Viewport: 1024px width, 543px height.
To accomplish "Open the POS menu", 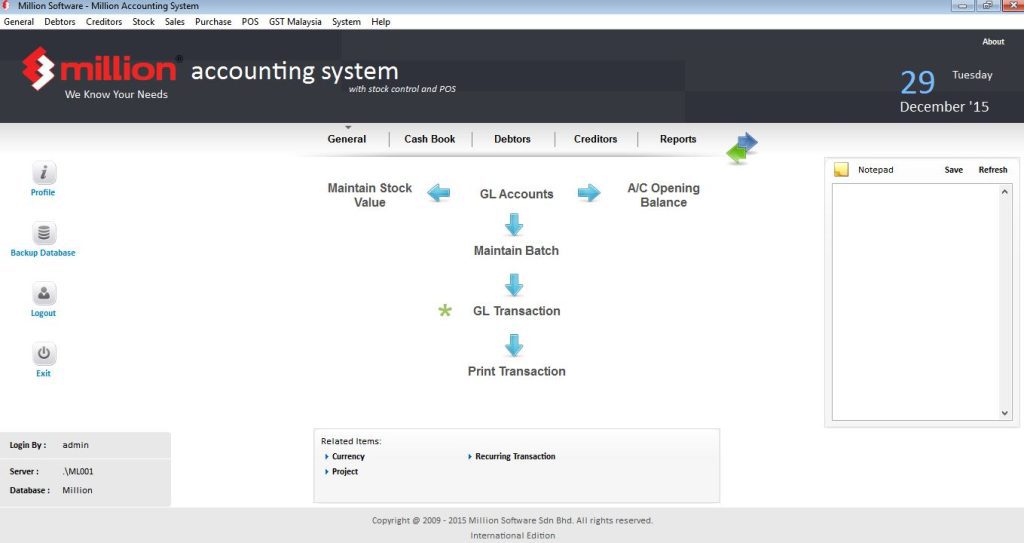I will [250, 22].
